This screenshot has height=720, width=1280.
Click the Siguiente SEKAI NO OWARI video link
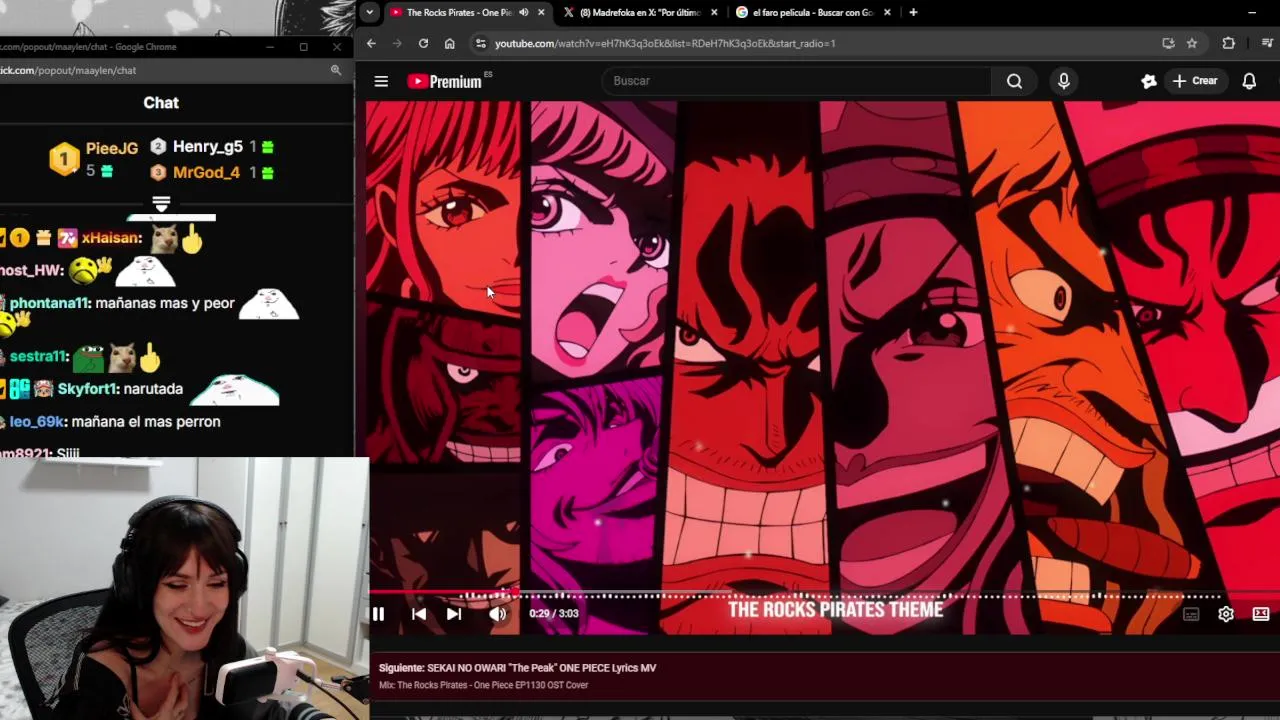point(517,668)
